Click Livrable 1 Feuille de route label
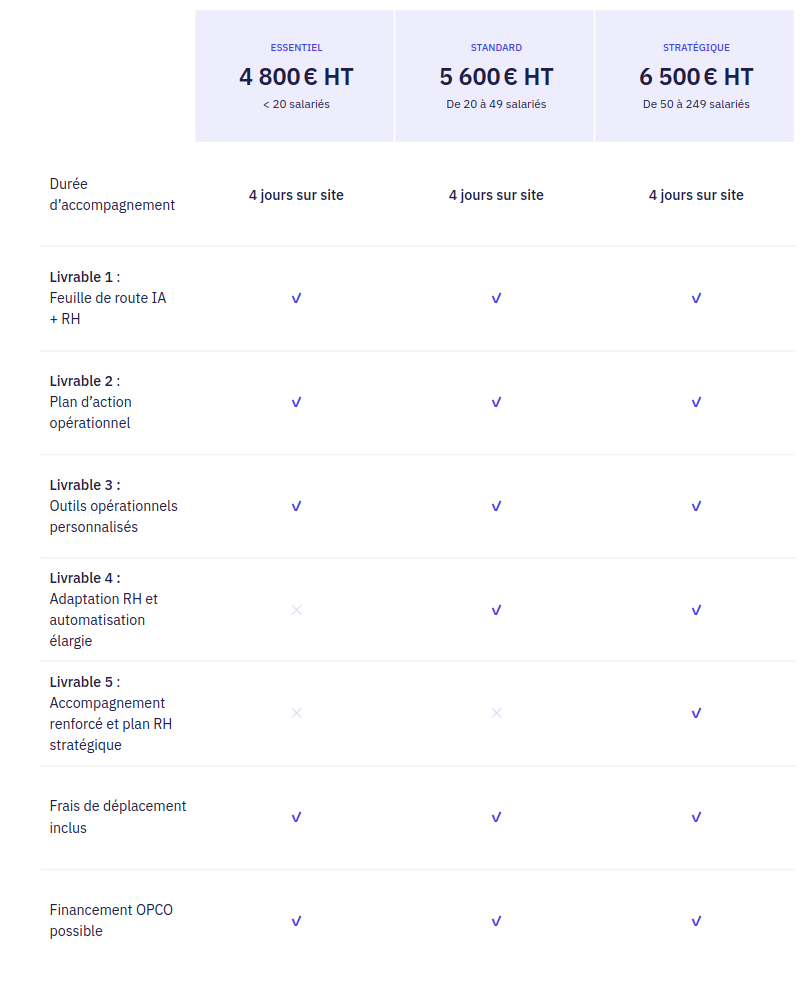806x985 pixels. 108,298
